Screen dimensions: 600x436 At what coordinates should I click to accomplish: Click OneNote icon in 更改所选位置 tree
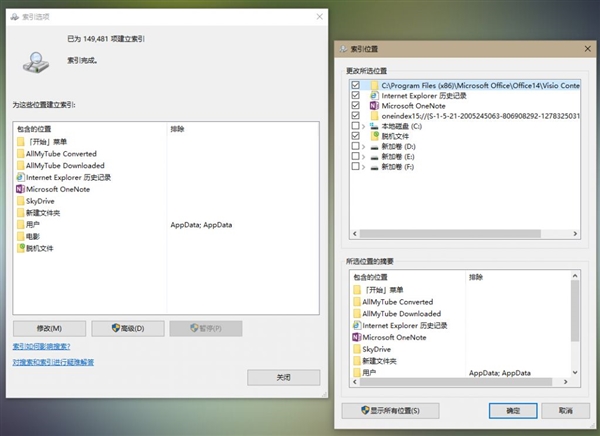coord(374,106)
